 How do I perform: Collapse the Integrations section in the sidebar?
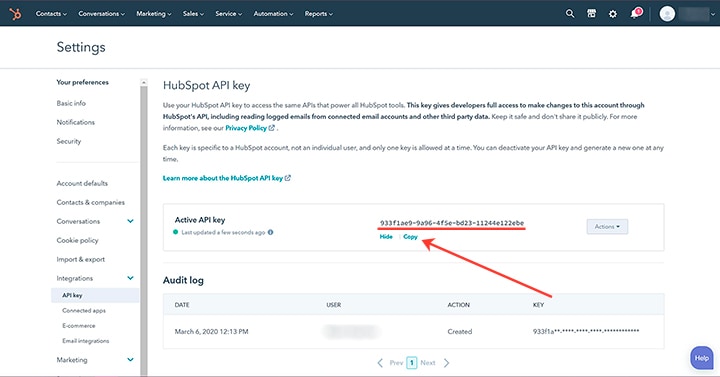point(130,278)
